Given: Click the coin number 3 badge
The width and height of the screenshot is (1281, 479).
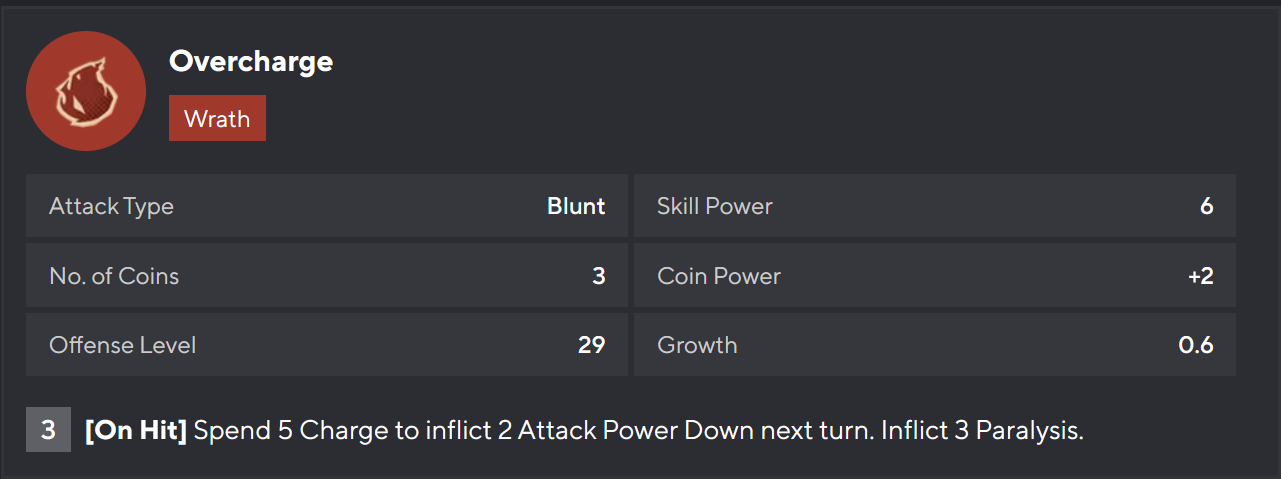Looking at the screenshot, I should (x=48, y=432).
